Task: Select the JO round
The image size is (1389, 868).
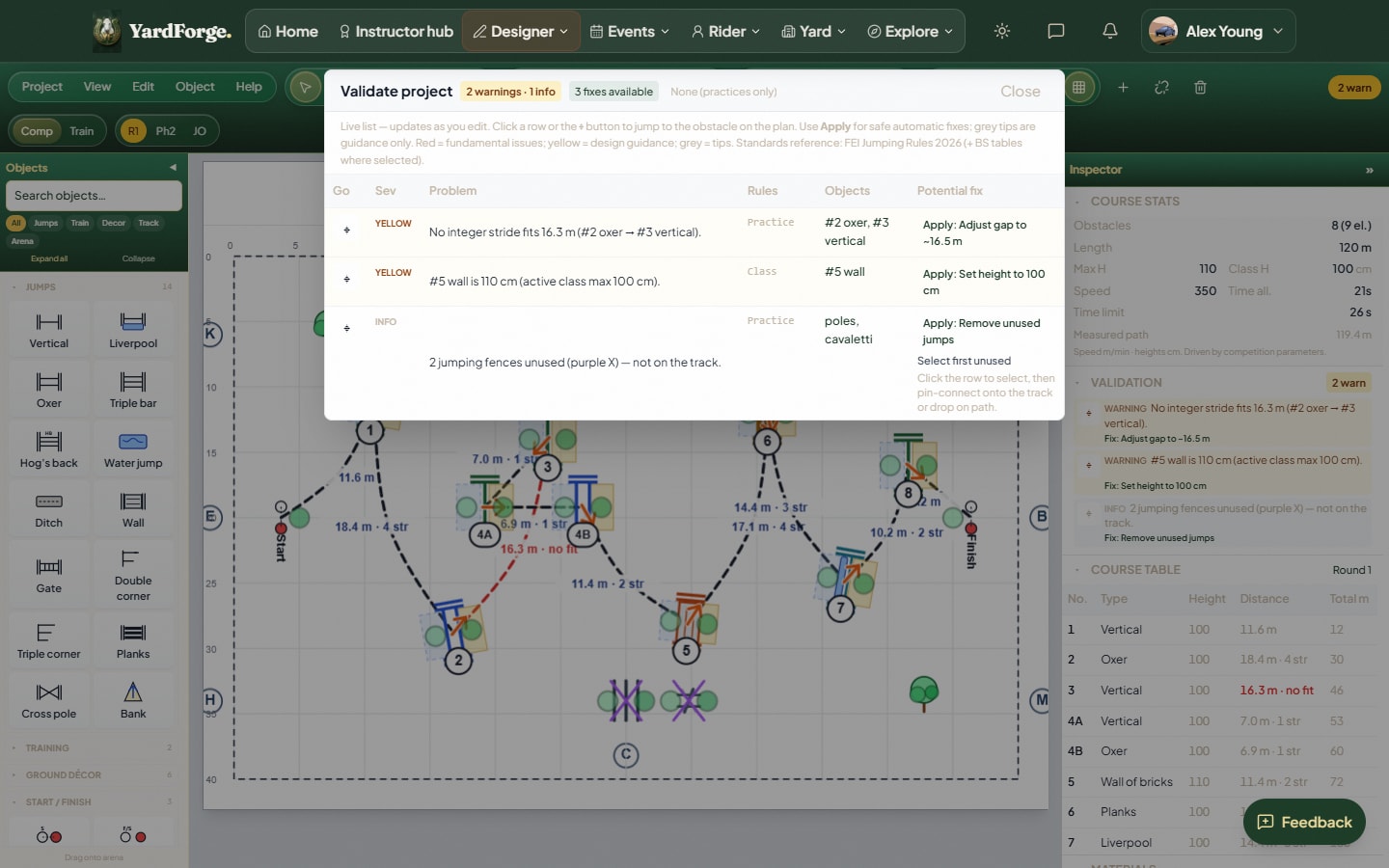Action: pos(200,131)
